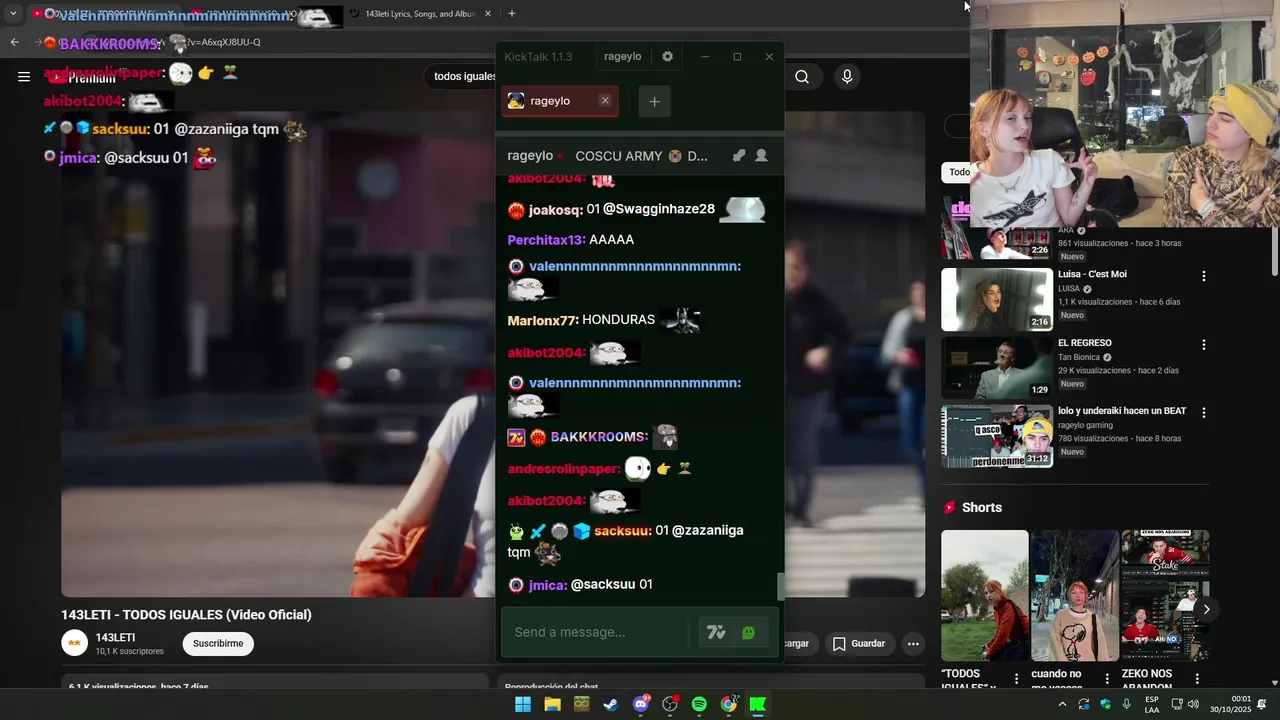Image resolution: width=1280 pixels, height=720 pixels.
Task: Open KickTalk taskbar icon
Action: pos(758,704)
